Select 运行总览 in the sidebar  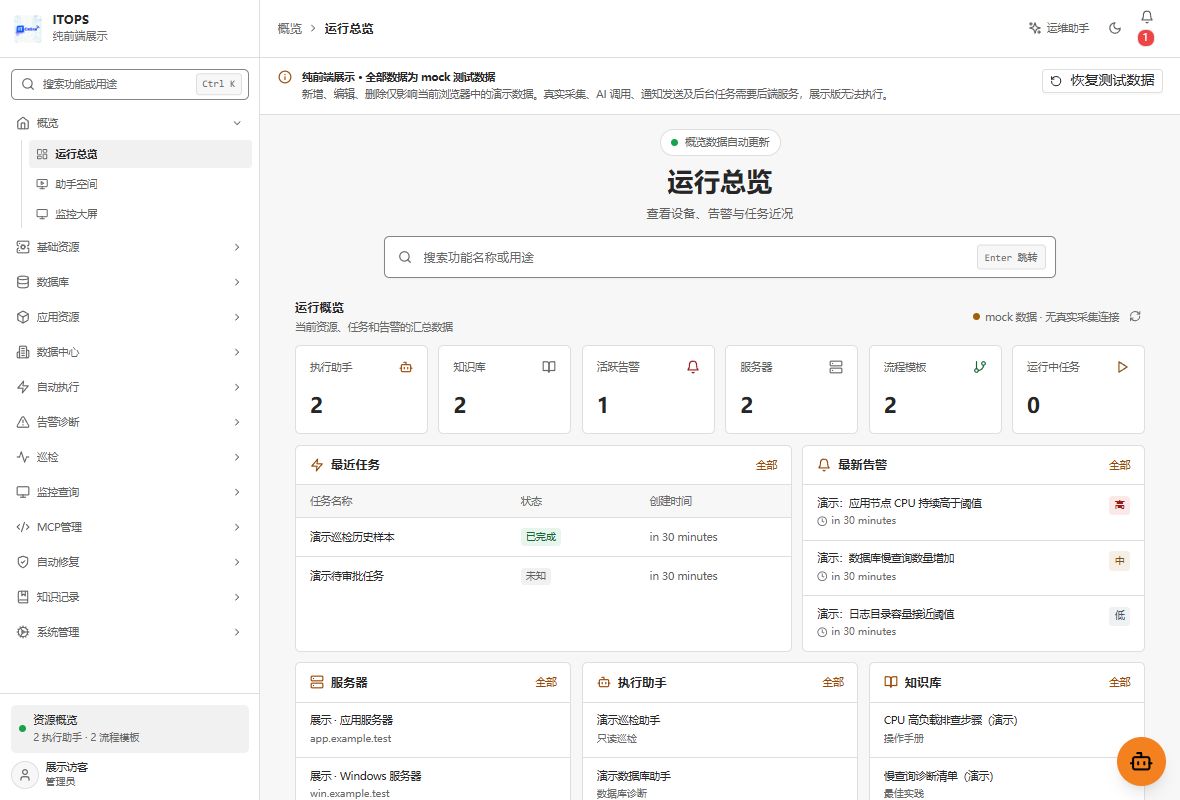140,154
